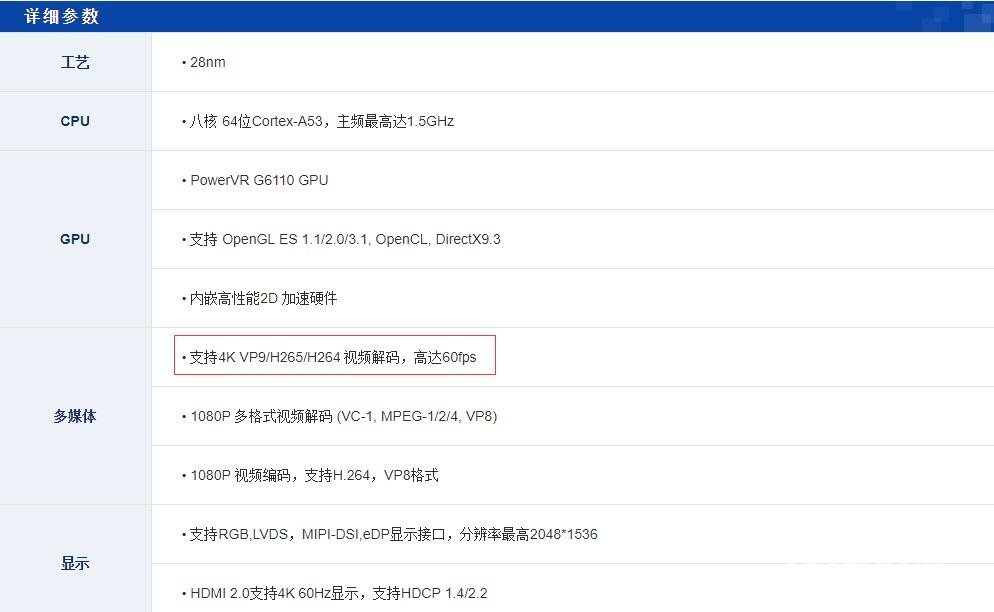Select the CPU category label

tap(75, 121)
